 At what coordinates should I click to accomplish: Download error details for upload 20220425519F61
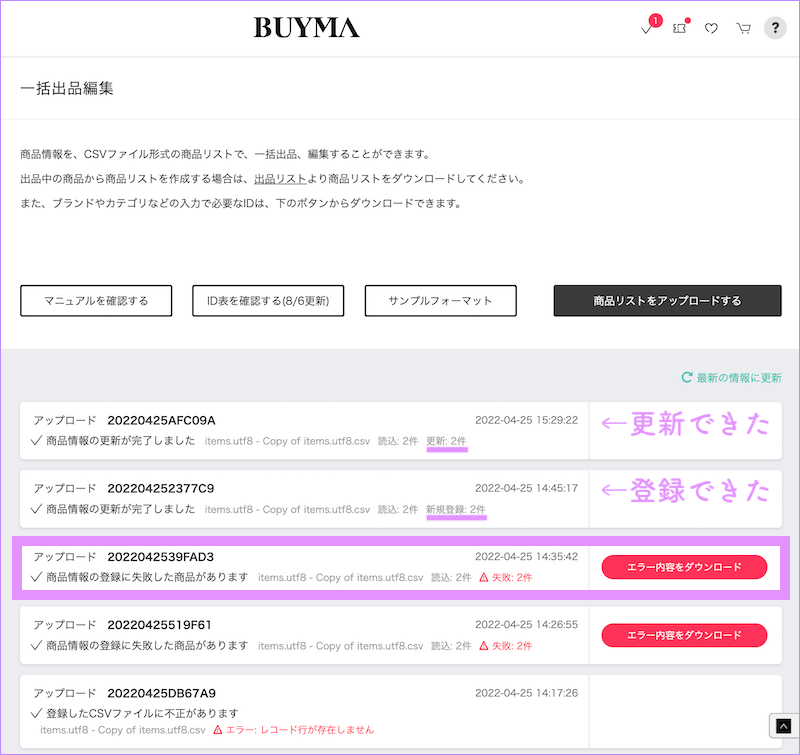pyautogui.click(x=684, y=635)
